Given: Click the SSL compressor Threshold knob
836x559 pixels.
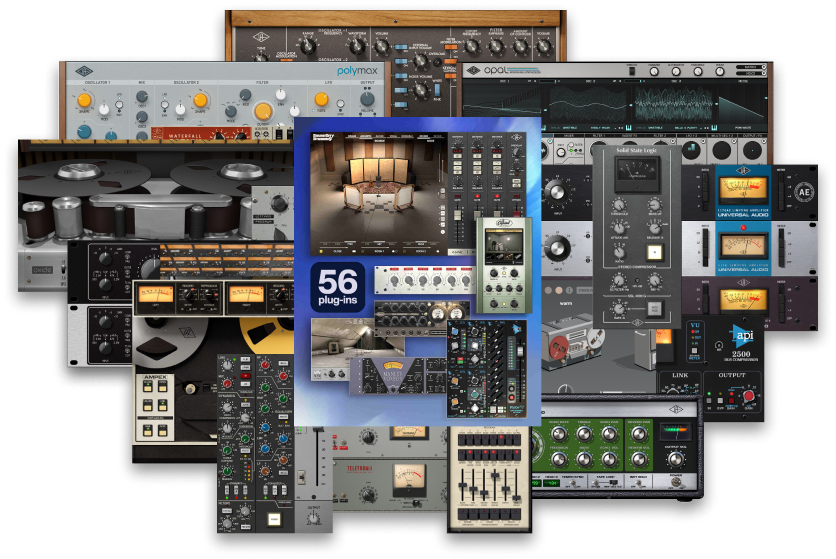Looking at the screenshot, I should point(618,204).
